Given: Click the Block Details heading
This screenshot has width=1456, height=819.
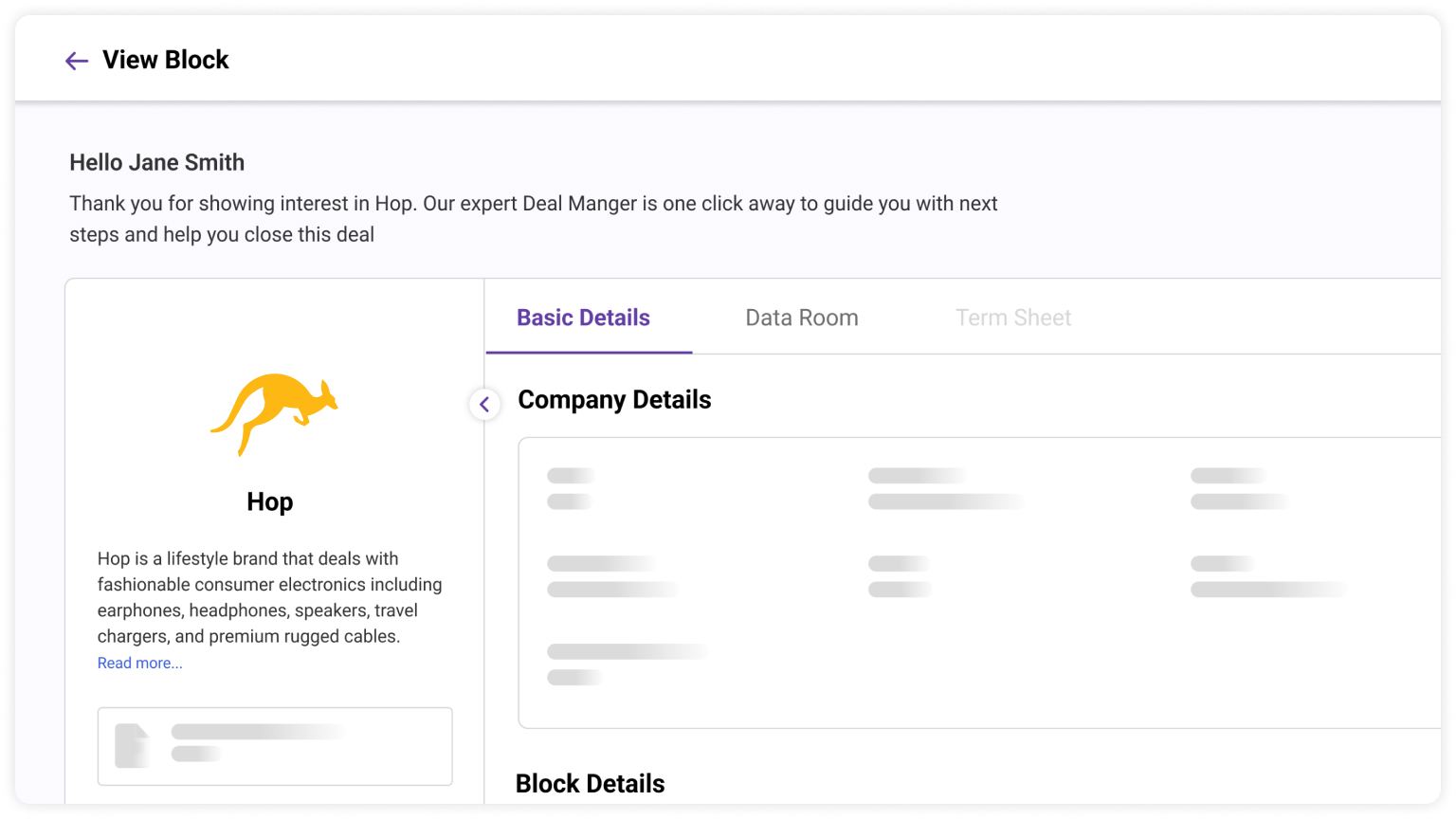Looking at the screenshot, I should [x=590, y=784].
